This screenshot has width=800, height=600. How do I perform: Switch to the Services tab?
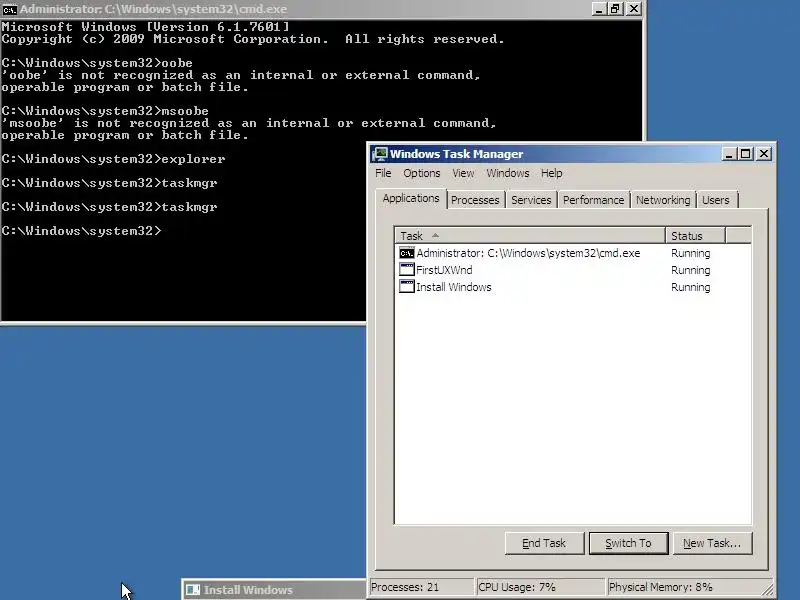531,200
